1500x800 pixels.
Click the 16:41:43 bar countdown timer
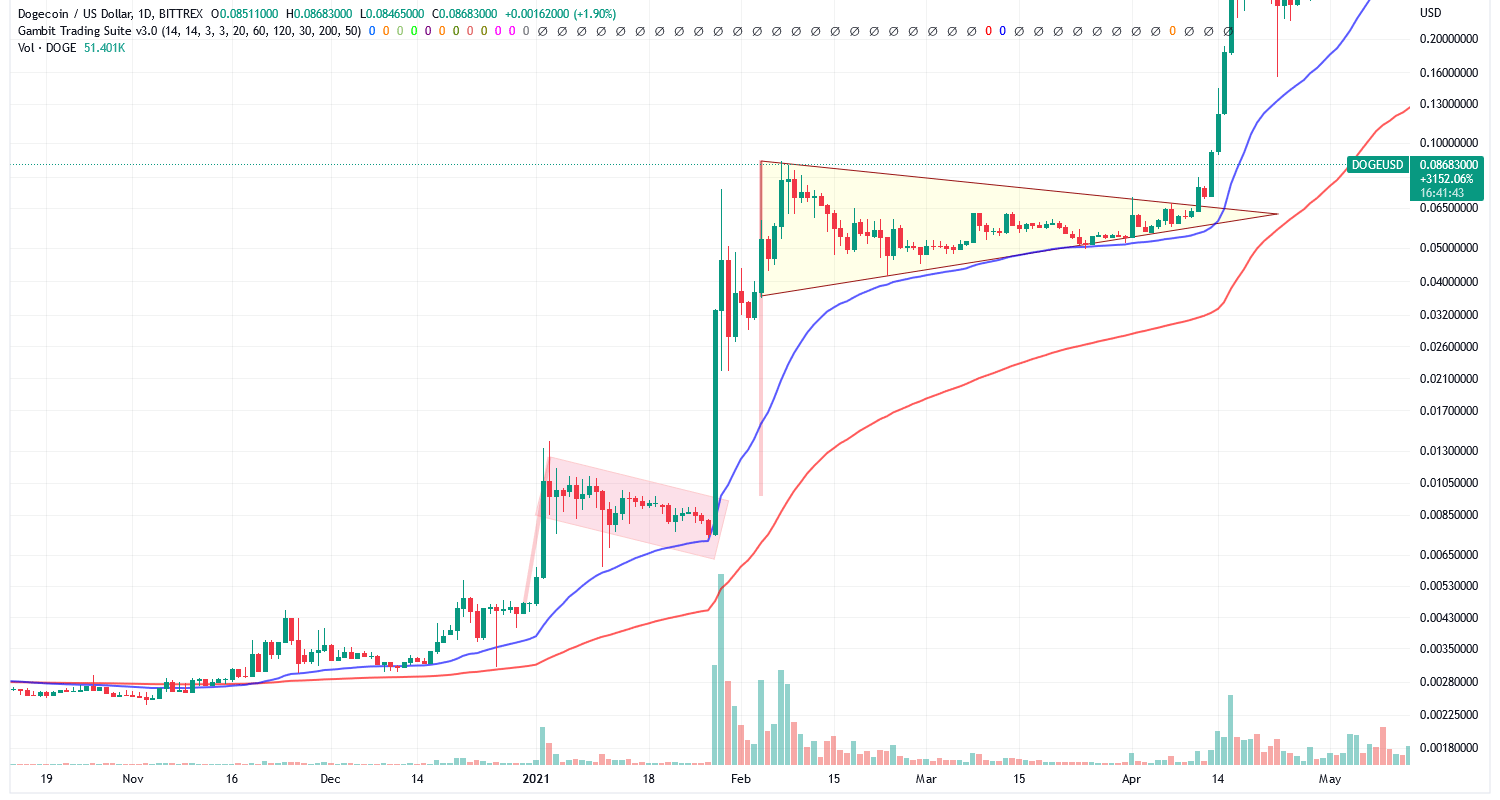1443,193
